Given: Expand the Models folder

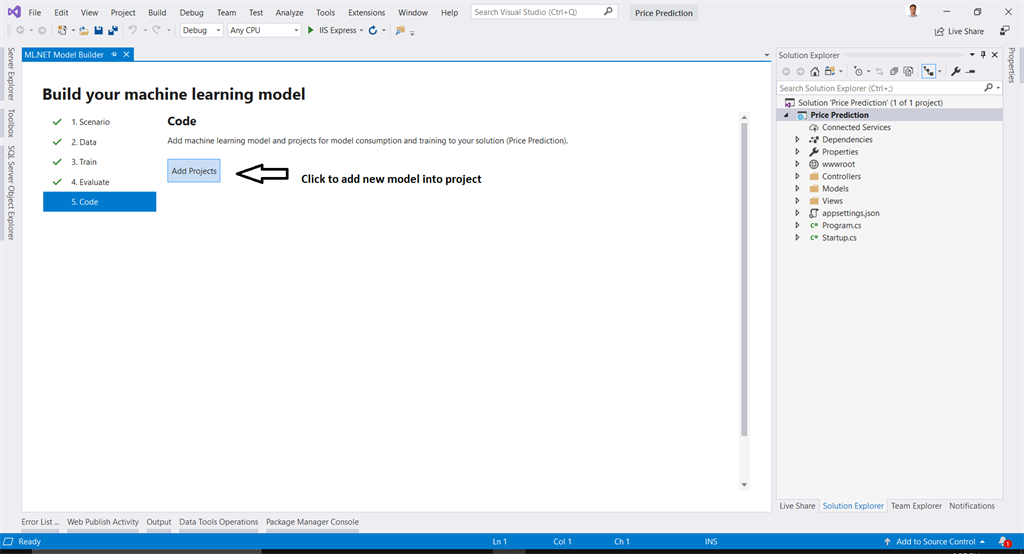Looking at the screenshot, I should point(797,189).
